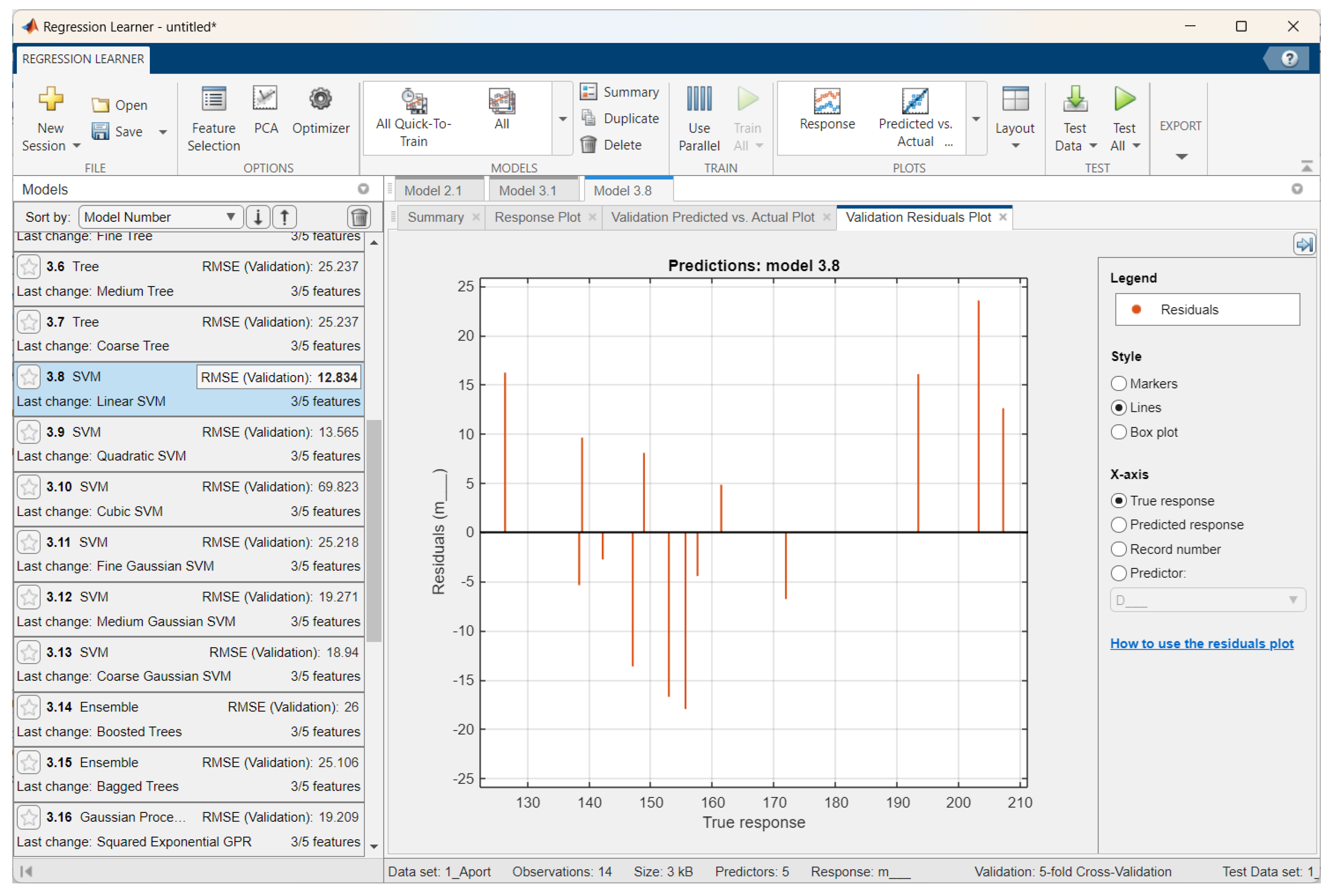The width and height of the screenshot is (1330, 896).
Task: Open How to use the residuals plot
Action: [x=1201, y=644]
